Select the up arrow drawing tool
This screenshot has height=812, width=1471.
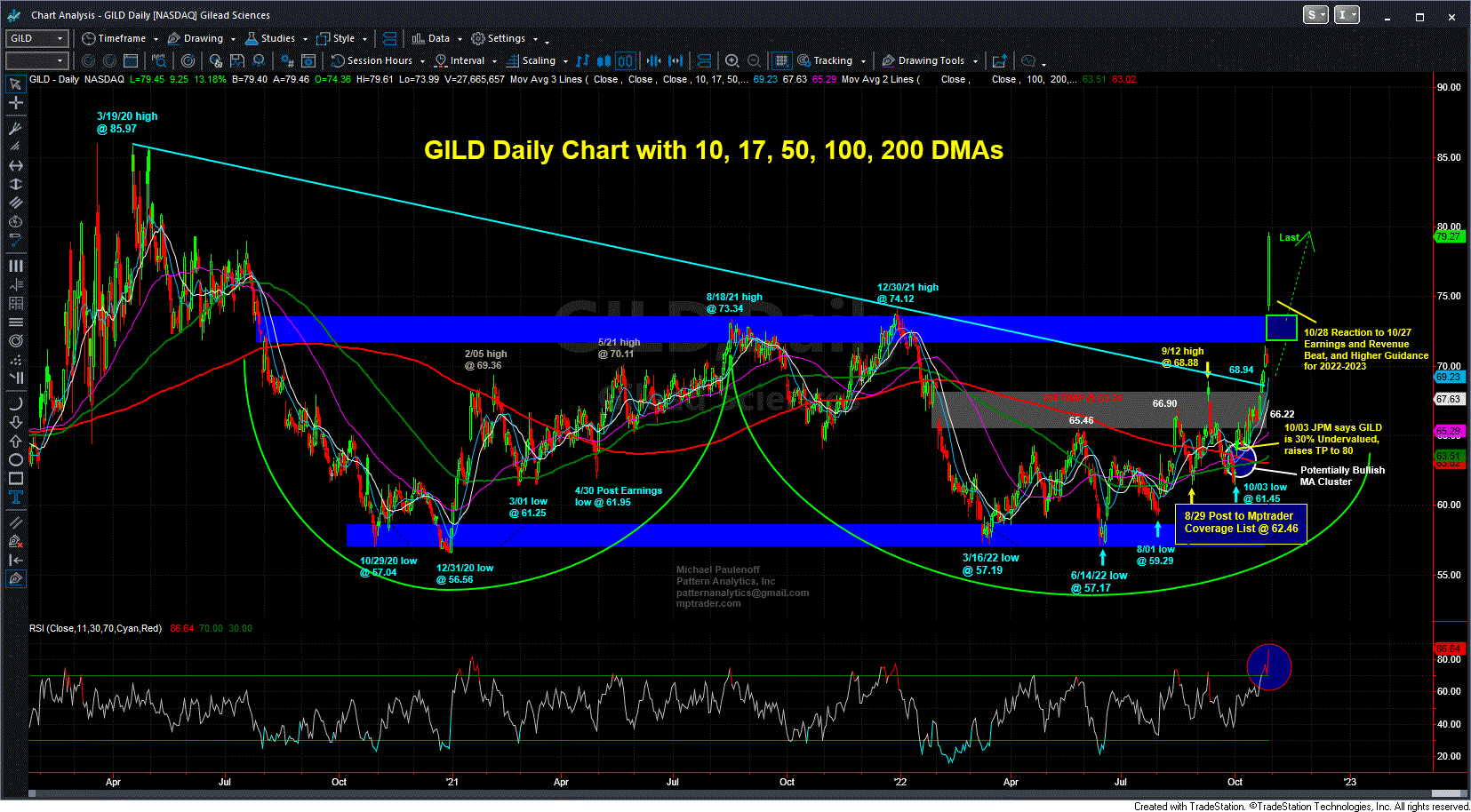tap(15, 441)
